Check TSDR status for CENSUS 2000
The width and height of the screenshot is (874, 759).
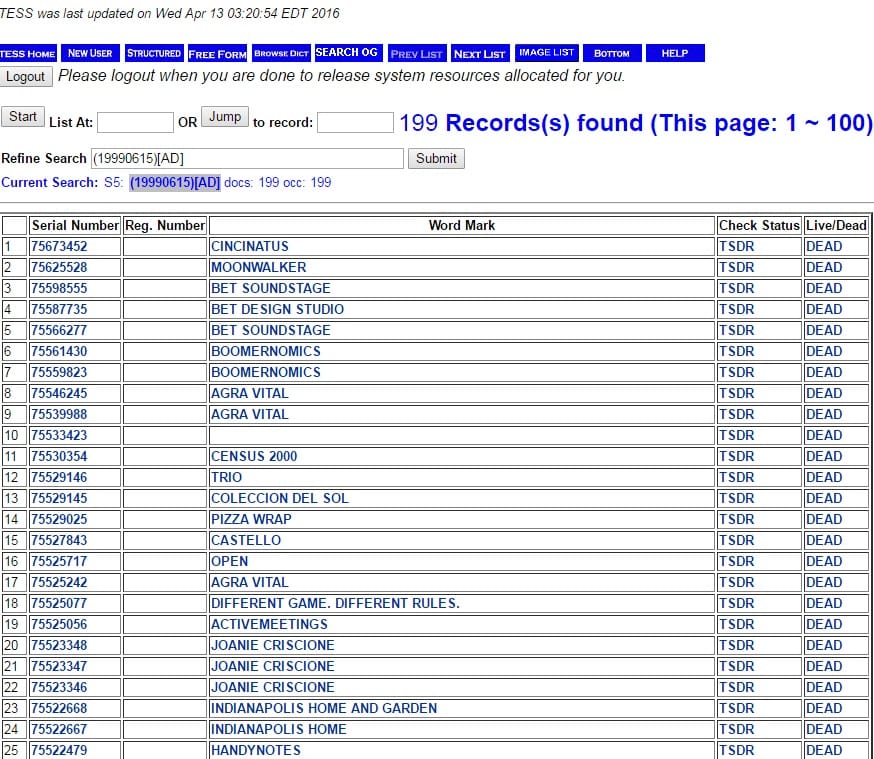point(736,456)
